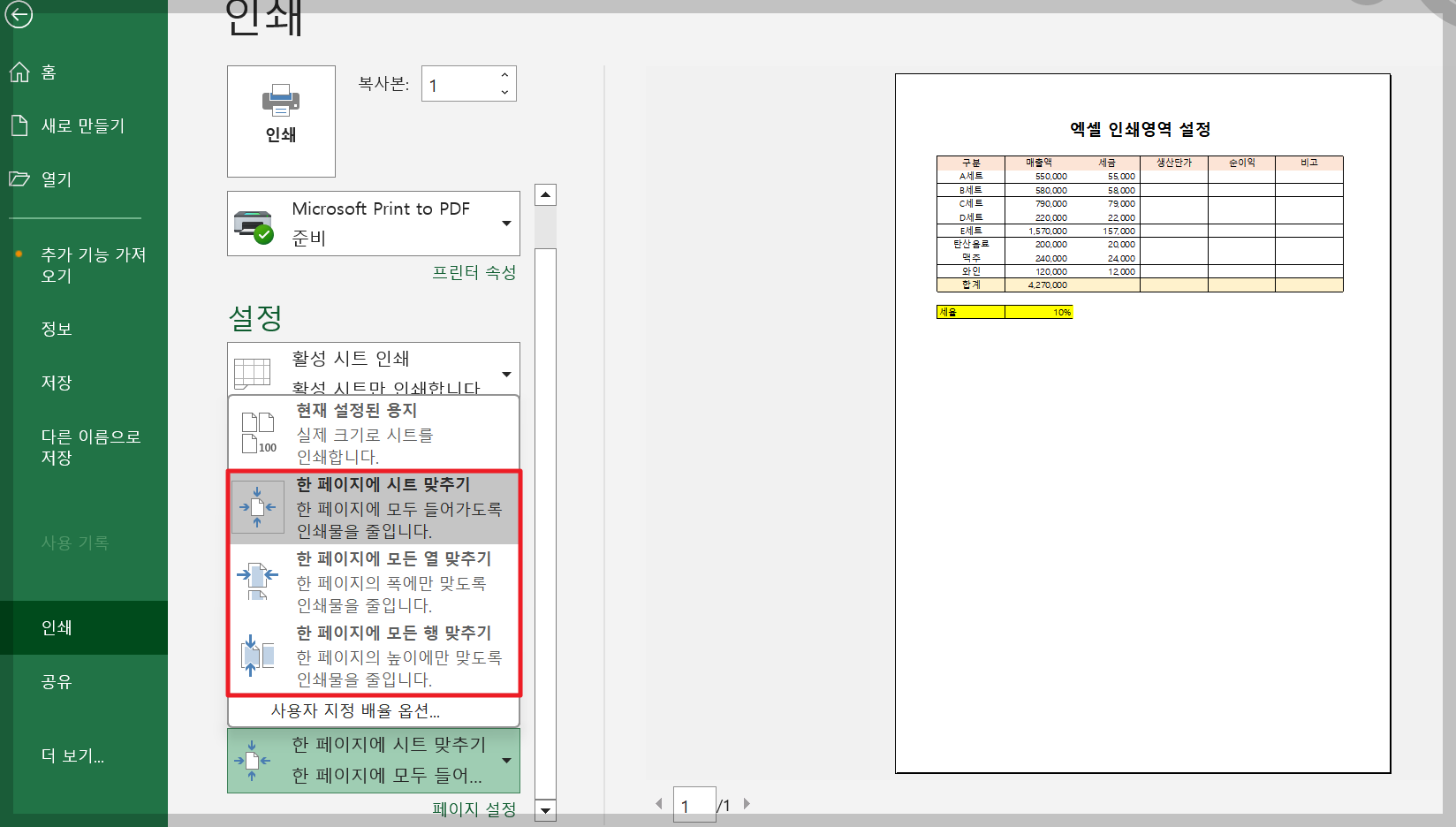Click the open folder icon beside 열기
Viewport: 1456px width, 827px height.
tap(19, 178)
